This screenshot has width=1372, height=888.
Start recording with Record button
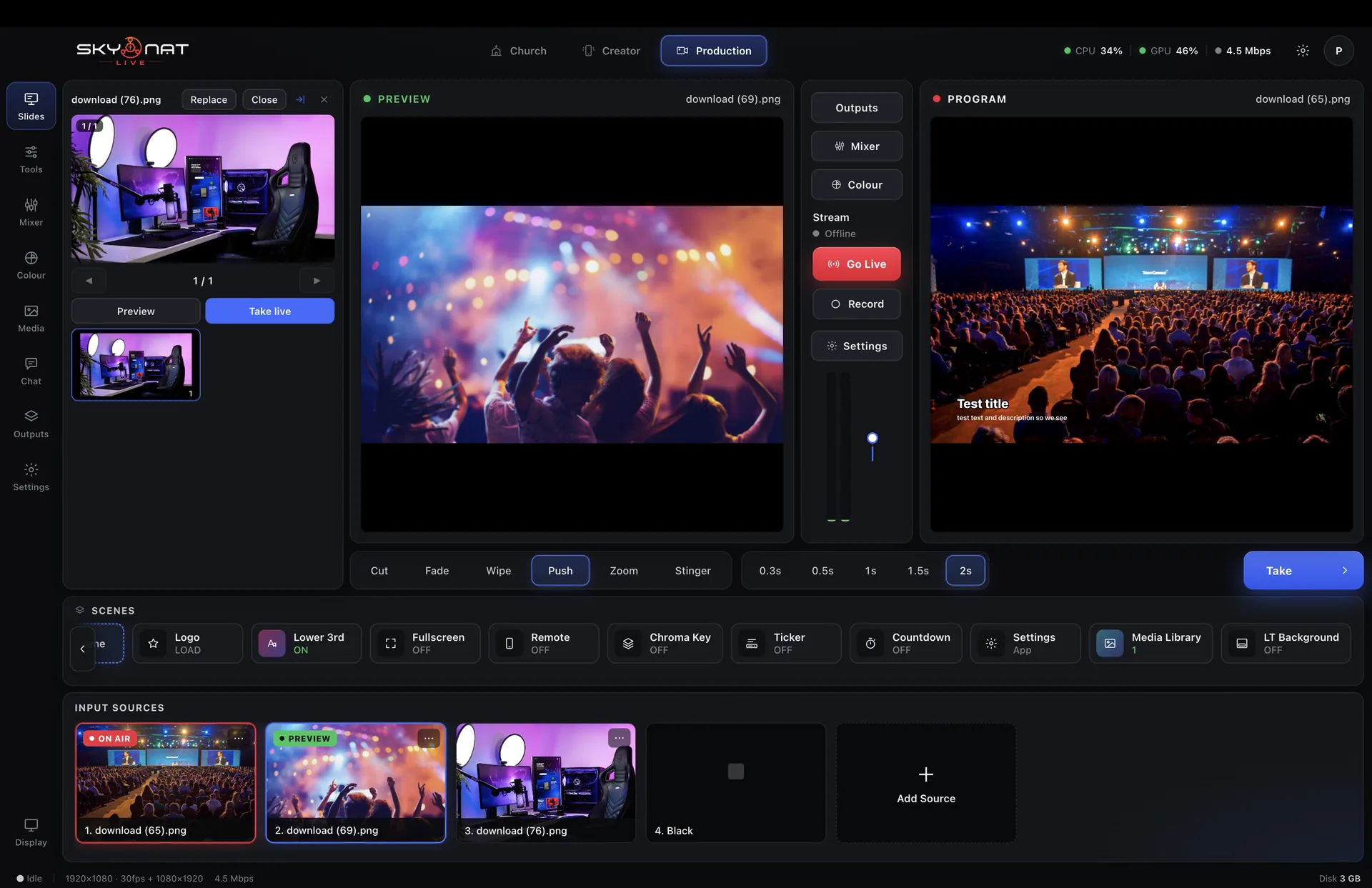pyautogui.click(x=856, y=304)
